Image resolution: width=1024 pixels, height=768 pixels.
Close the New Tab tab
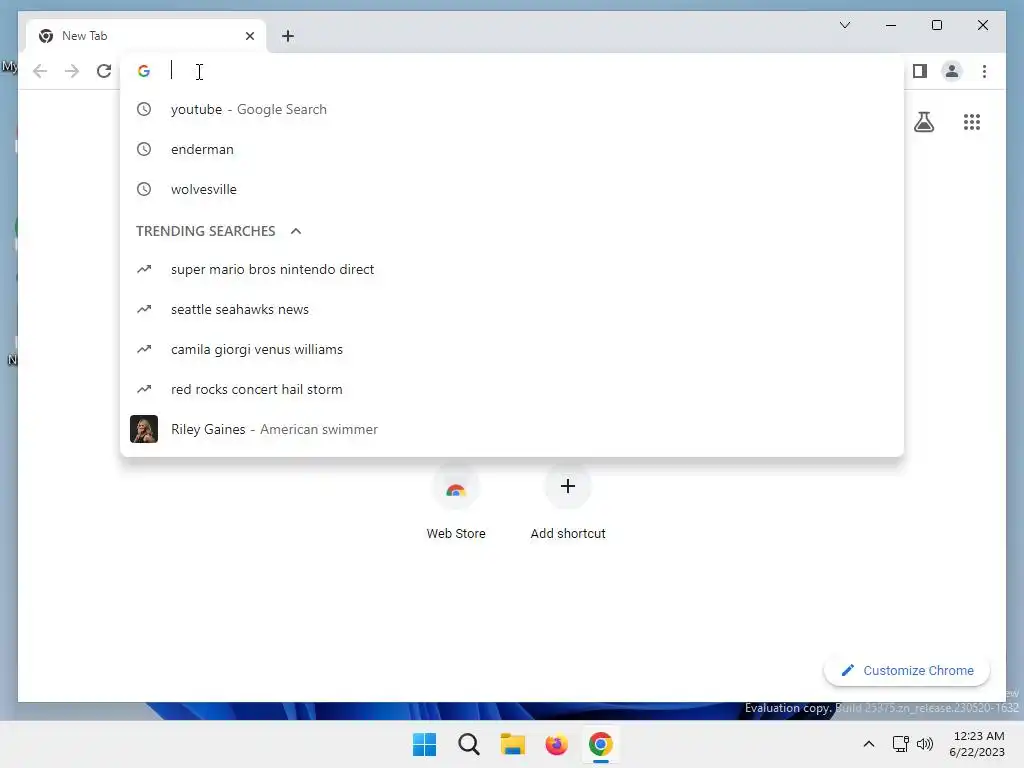(x=249, y=36)
